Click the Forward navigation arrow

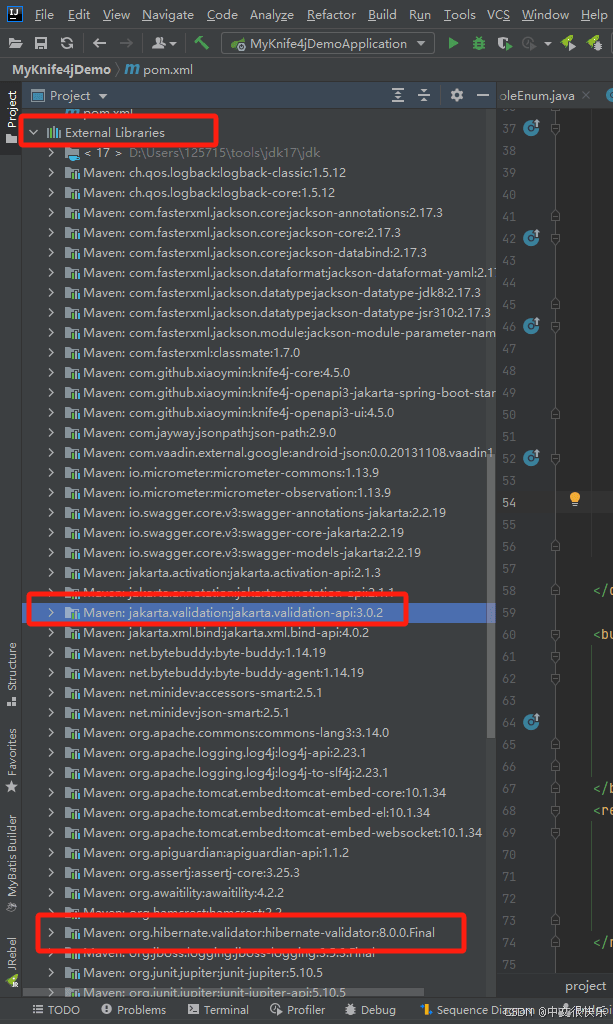[126, 44]
